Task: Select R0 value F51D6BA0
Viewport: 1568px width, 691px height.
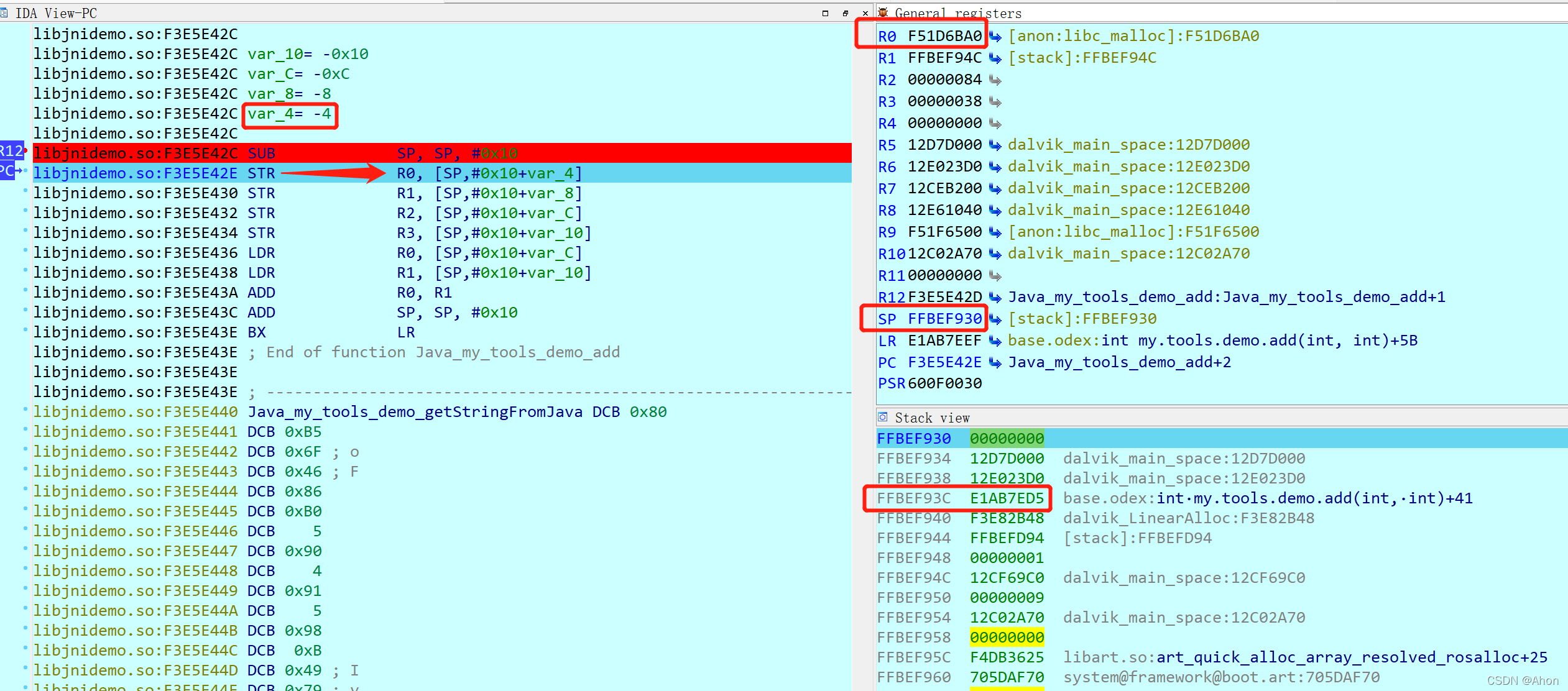Action: 944,36
